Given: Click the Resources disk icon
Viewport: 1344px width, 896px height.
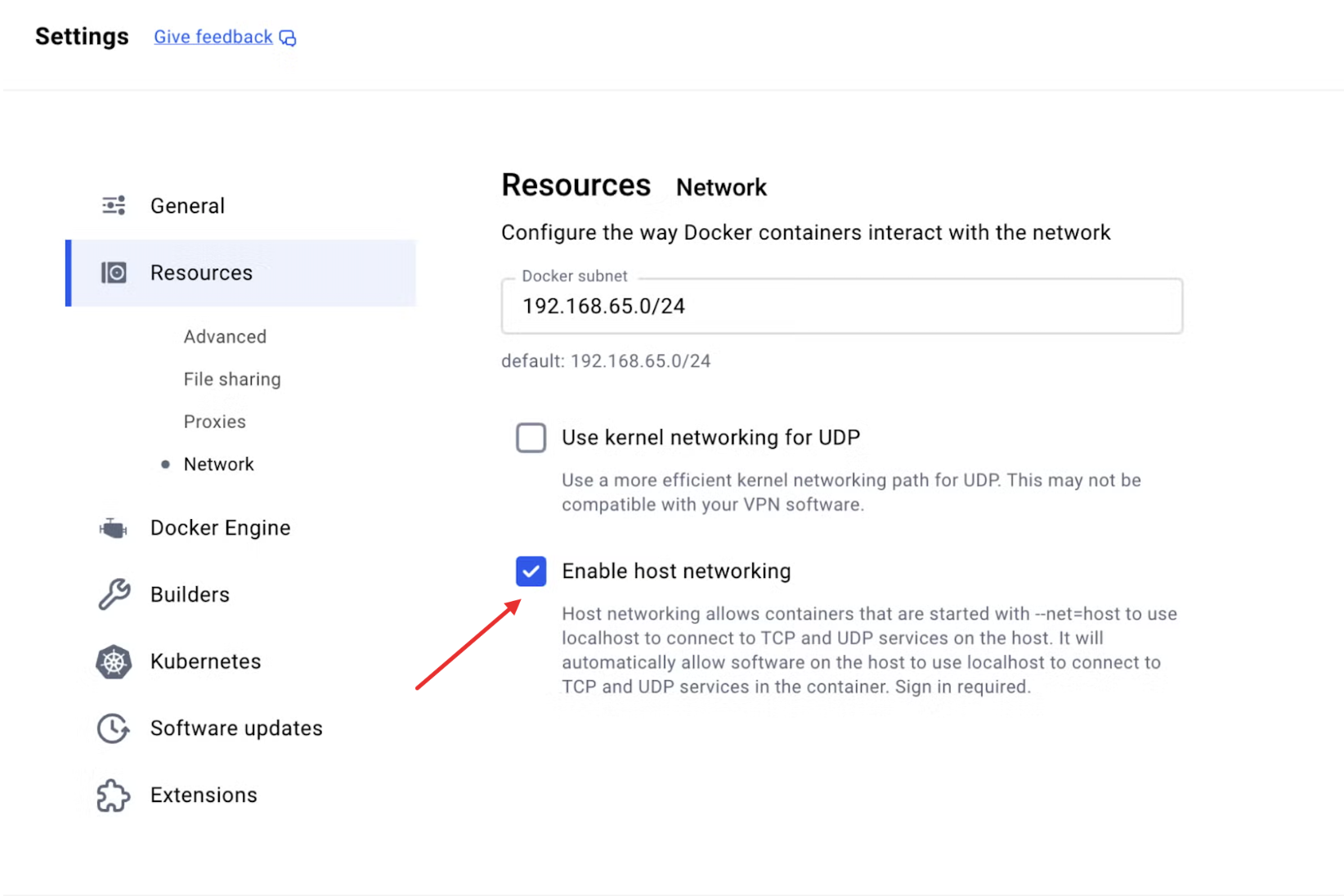Looking at the screenshot, I should [114, 272].
